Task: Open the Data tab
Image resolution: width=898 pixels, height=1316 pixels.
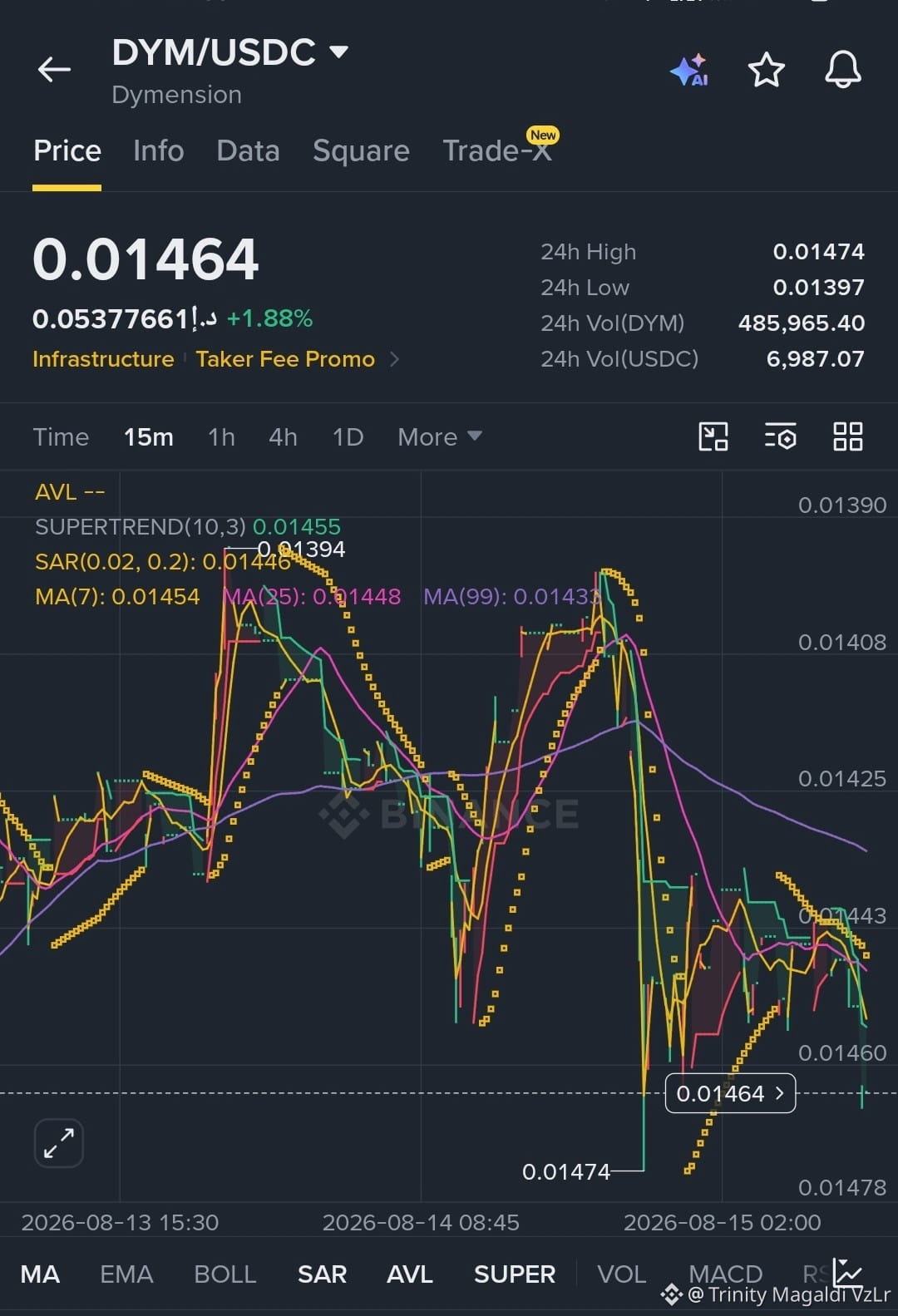Action: [x=248, y=150]
